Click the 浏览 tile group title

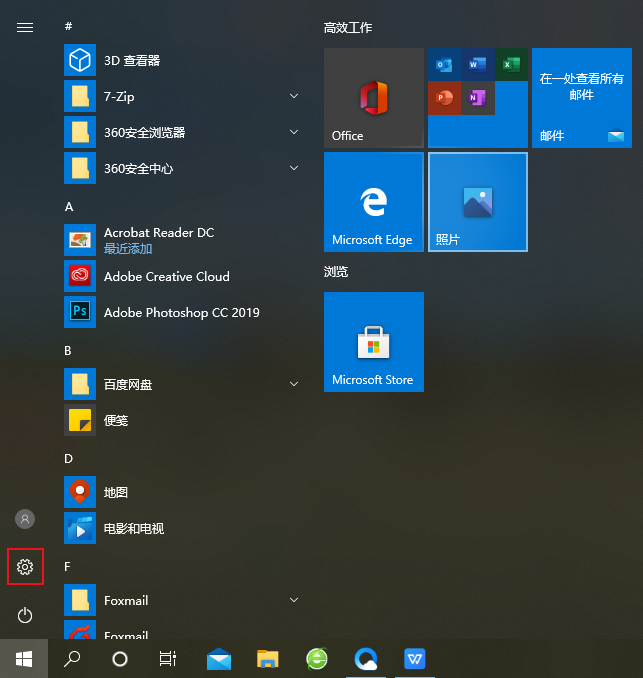pos(336,272)
